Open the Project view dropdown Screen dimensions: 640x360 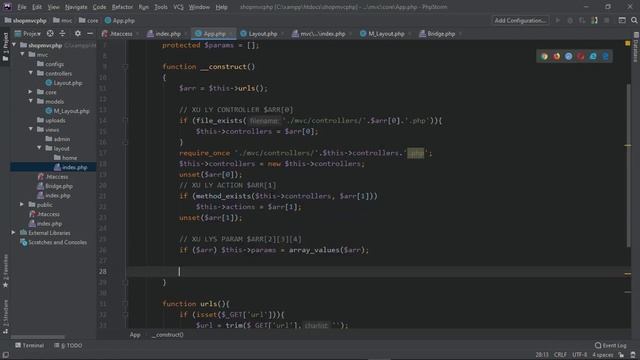(27, 33)
